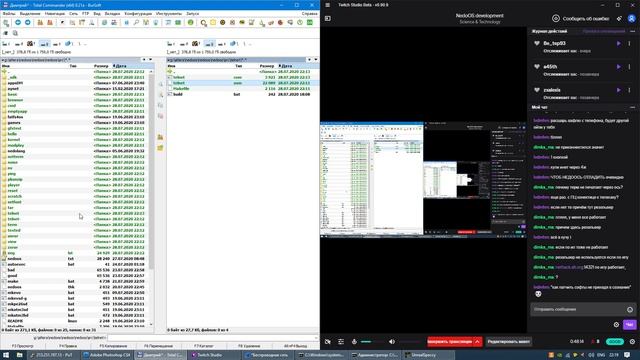Switch to Adobe Photoshop taskbar item
This screenshot has width=640, height=360.
click(107, 355)
